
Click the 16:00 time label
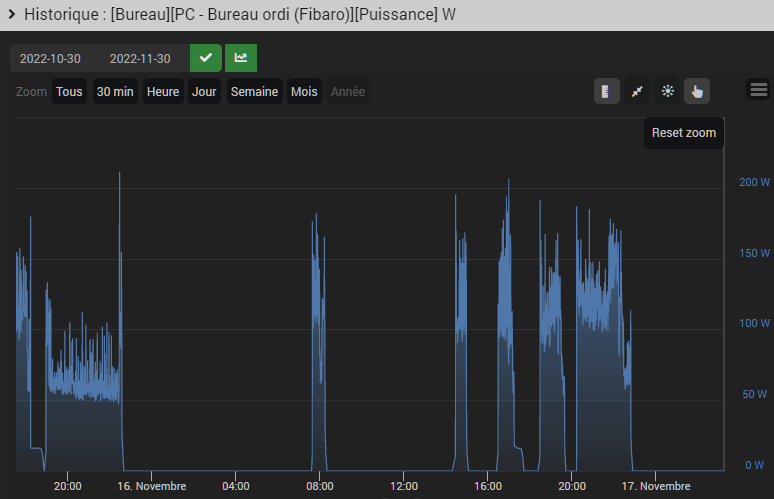click(x=488, y=486)
